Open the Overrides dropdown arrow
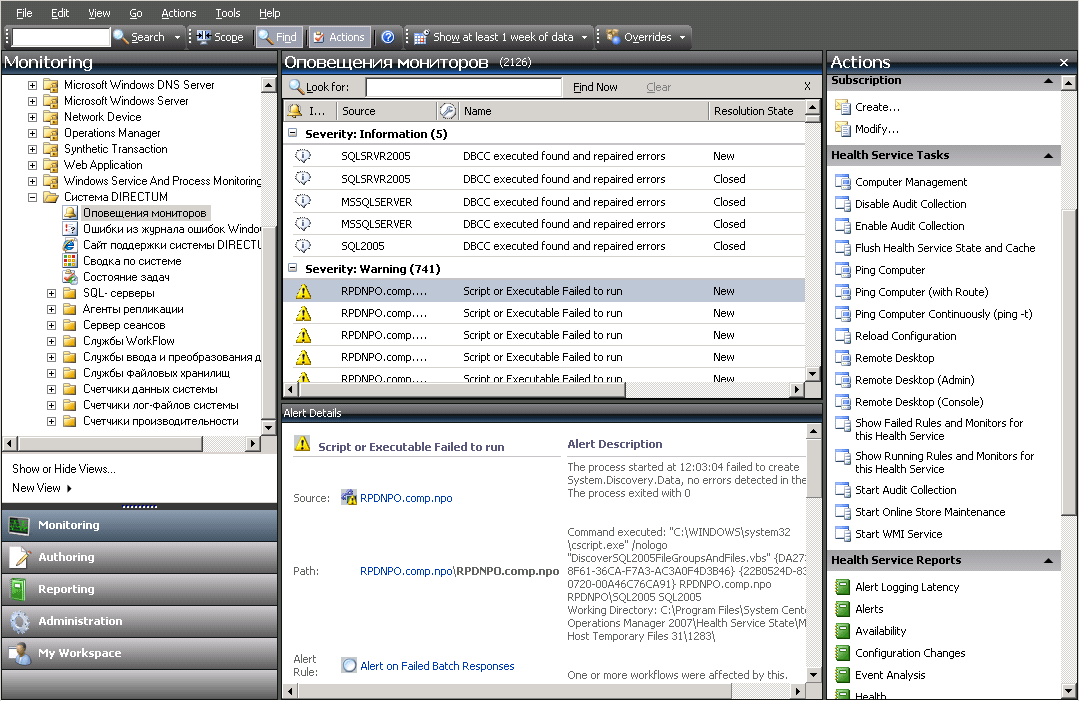The image size is (1079, 701). 682,38
